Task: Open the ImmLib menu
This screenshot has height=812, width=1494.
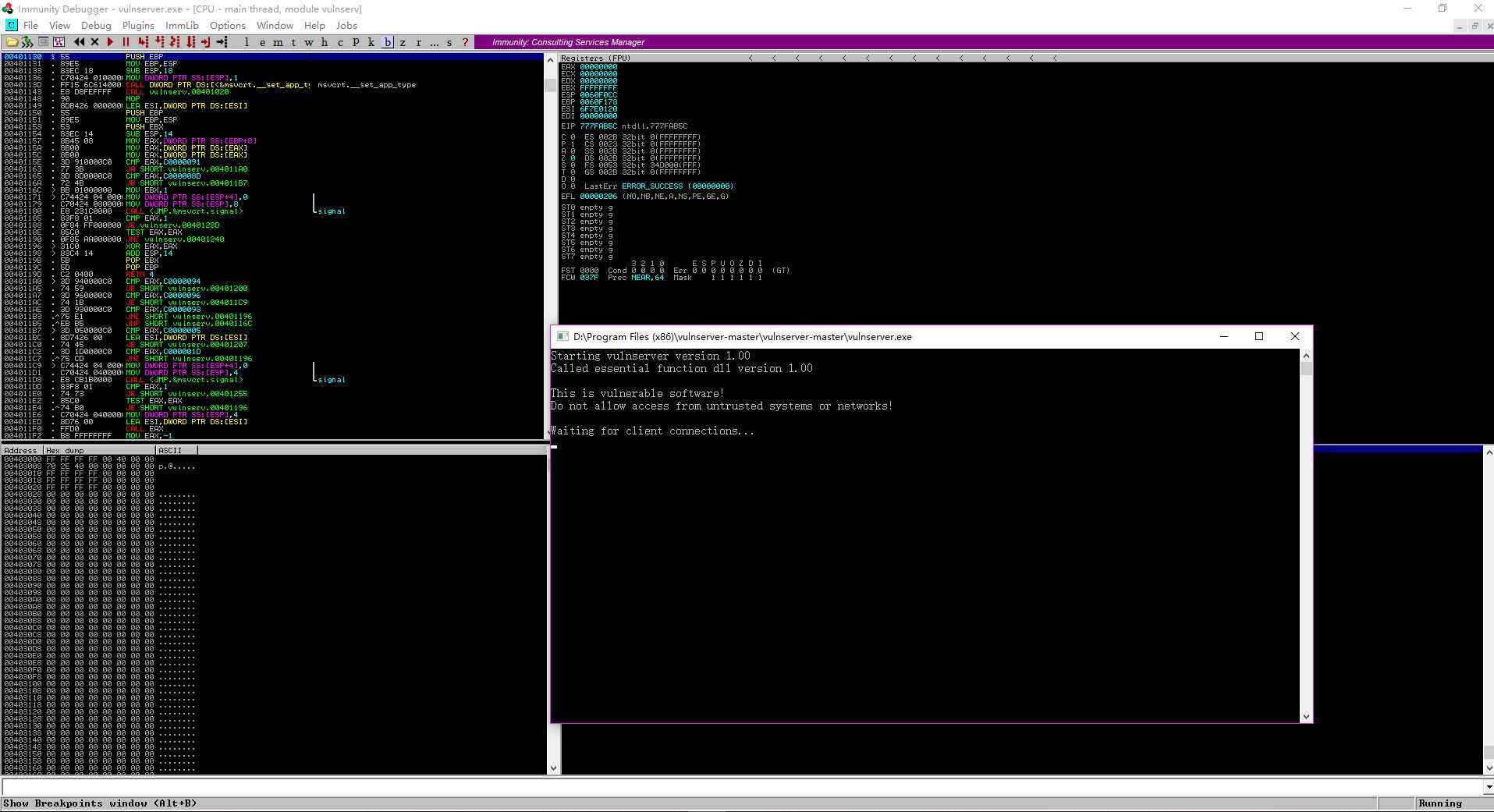Action: 182,26
